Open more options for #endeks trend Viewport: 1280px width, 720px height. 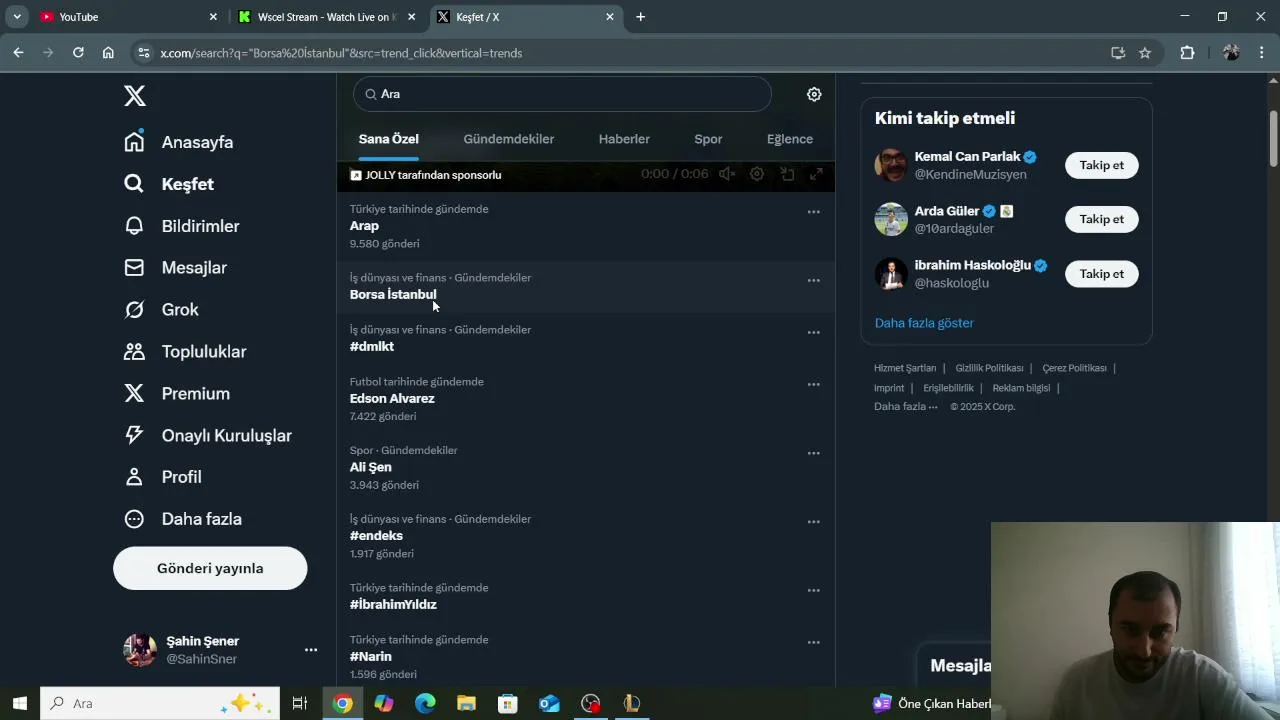coord(813,522)
